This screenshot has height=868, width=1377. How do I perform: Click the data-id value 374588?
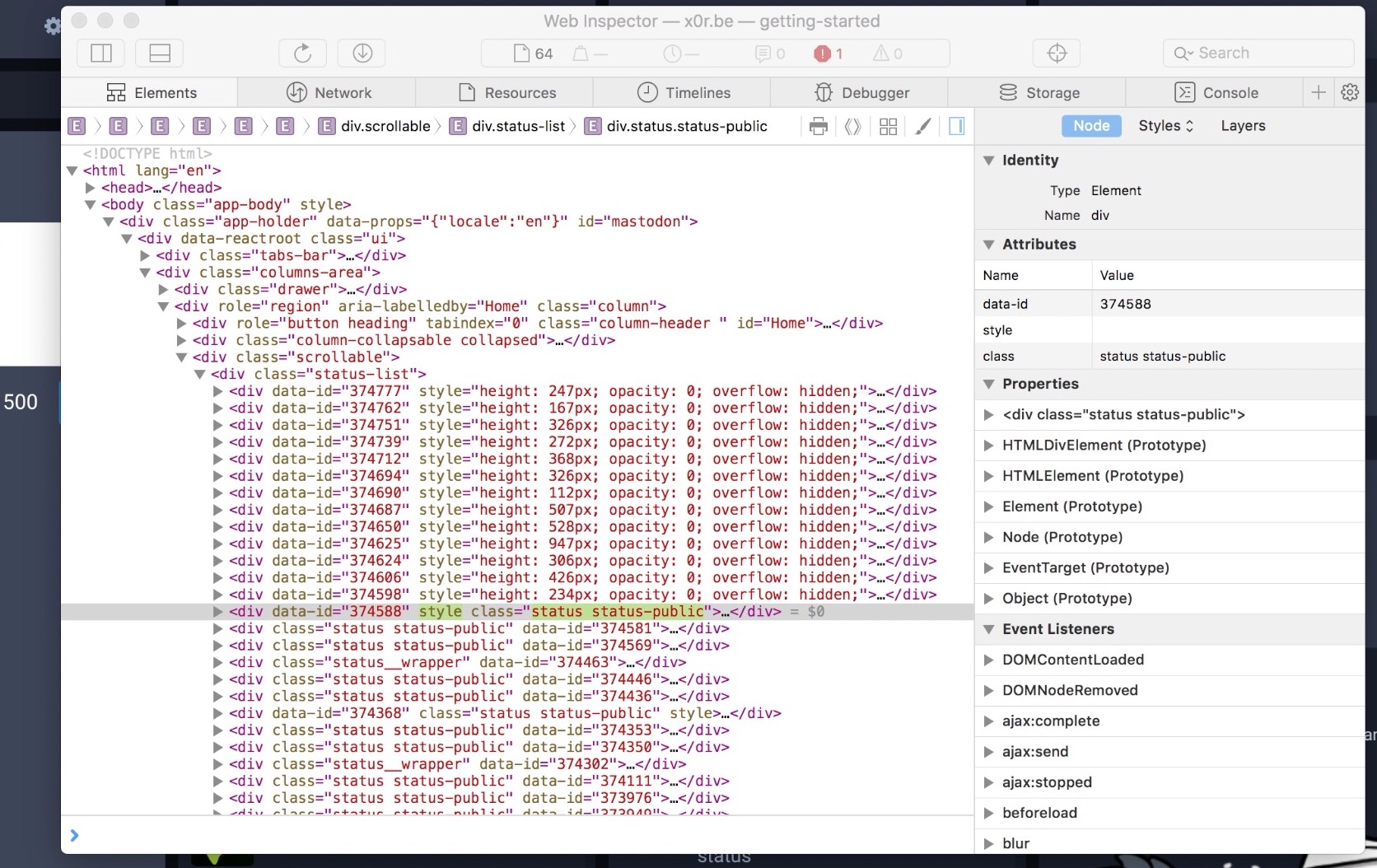(x=1126, y=304)
